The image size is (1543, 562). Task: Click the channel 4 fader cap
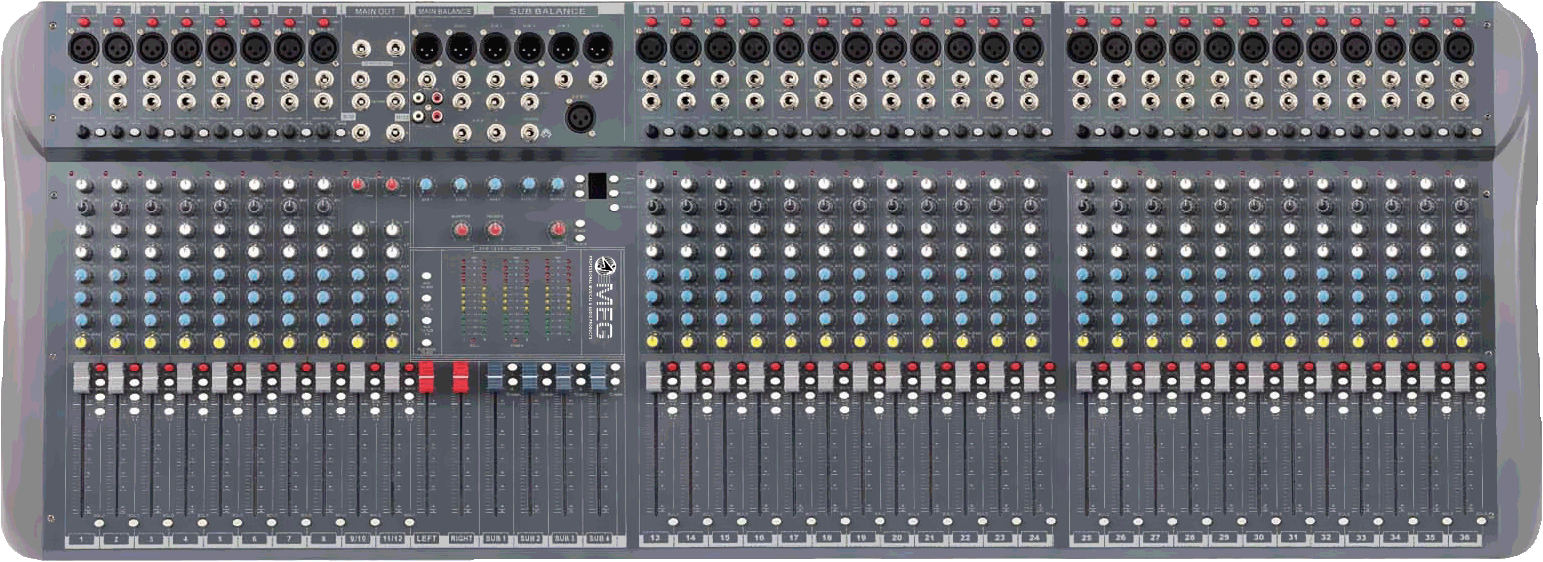(x=185, y=377)
